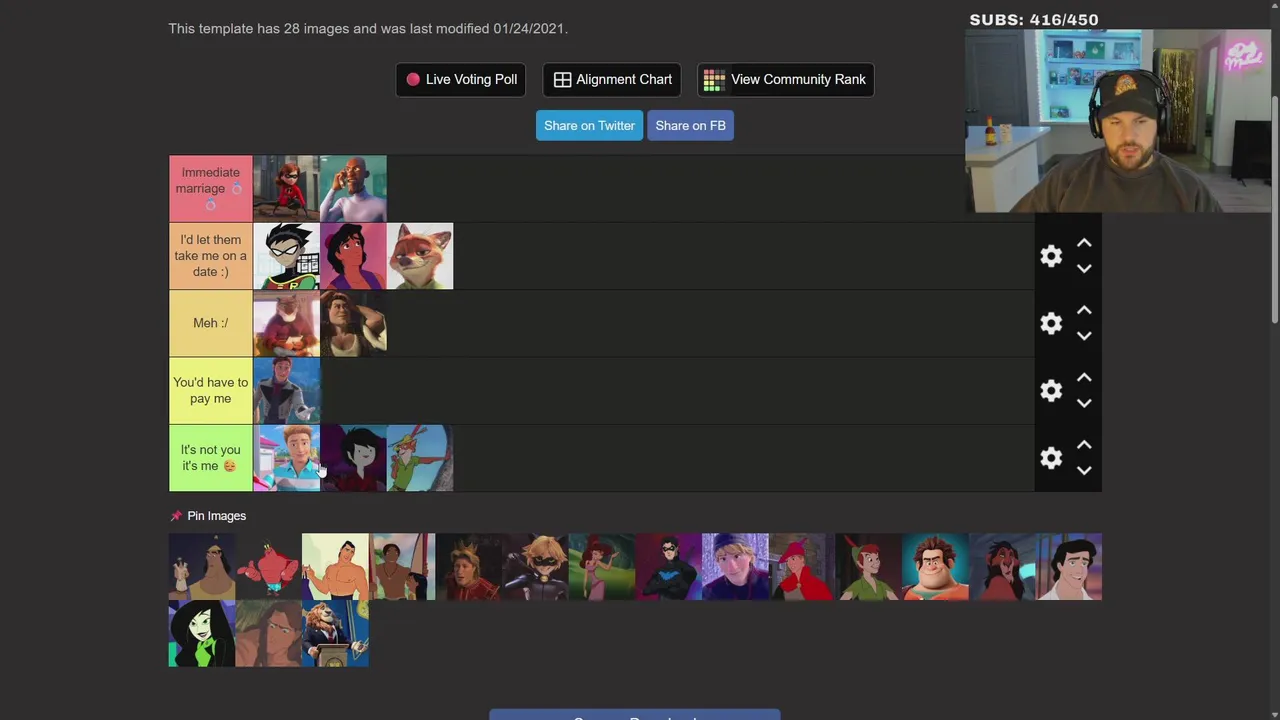Pick Hans image in pay-me tier
The width and height of the screenshot is (1280, 720).
tap(286, 390)
